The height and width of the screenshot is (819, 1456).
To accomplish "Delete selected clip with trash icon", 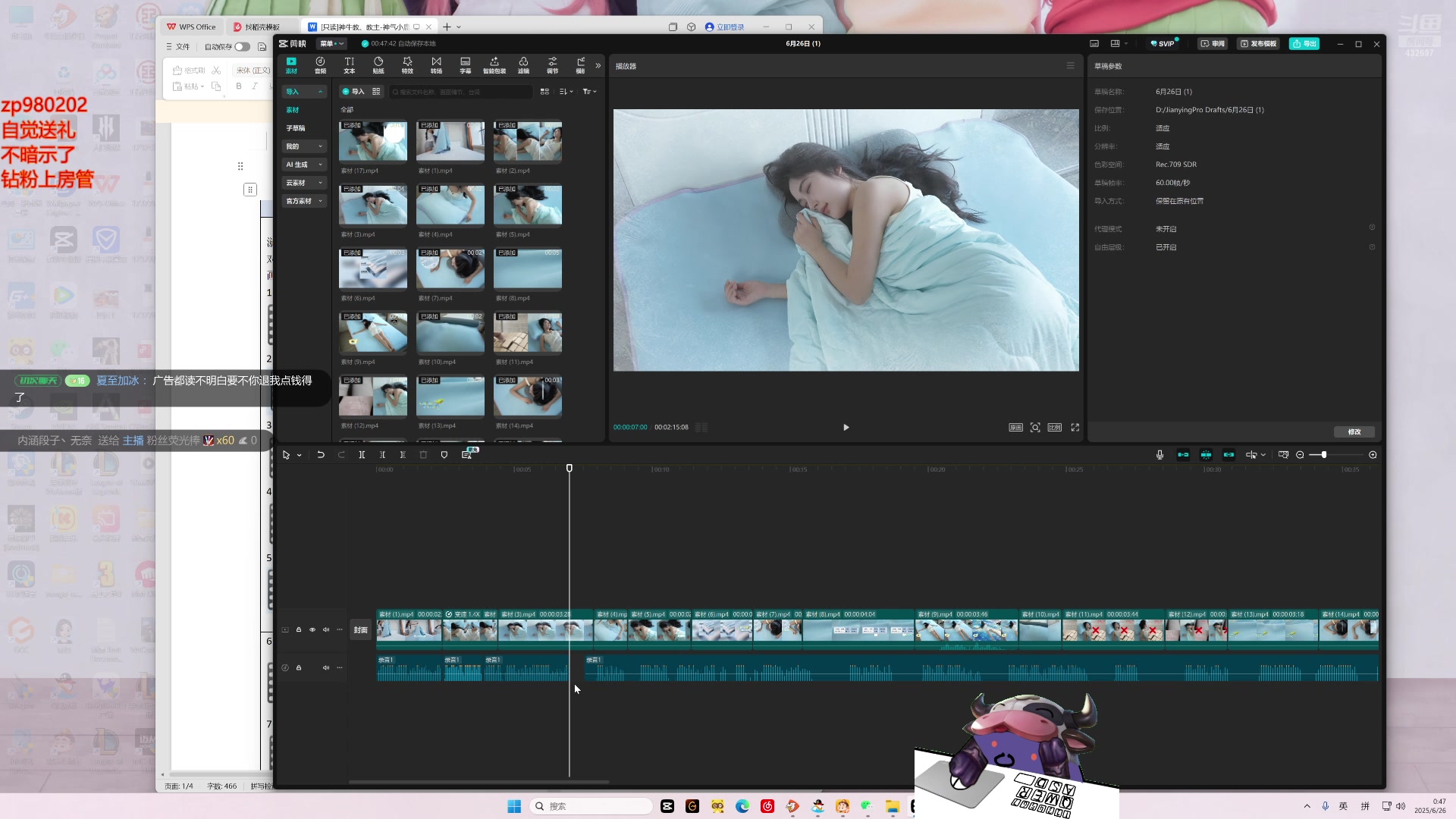I will pyautogui.click(x=423, y=455).
